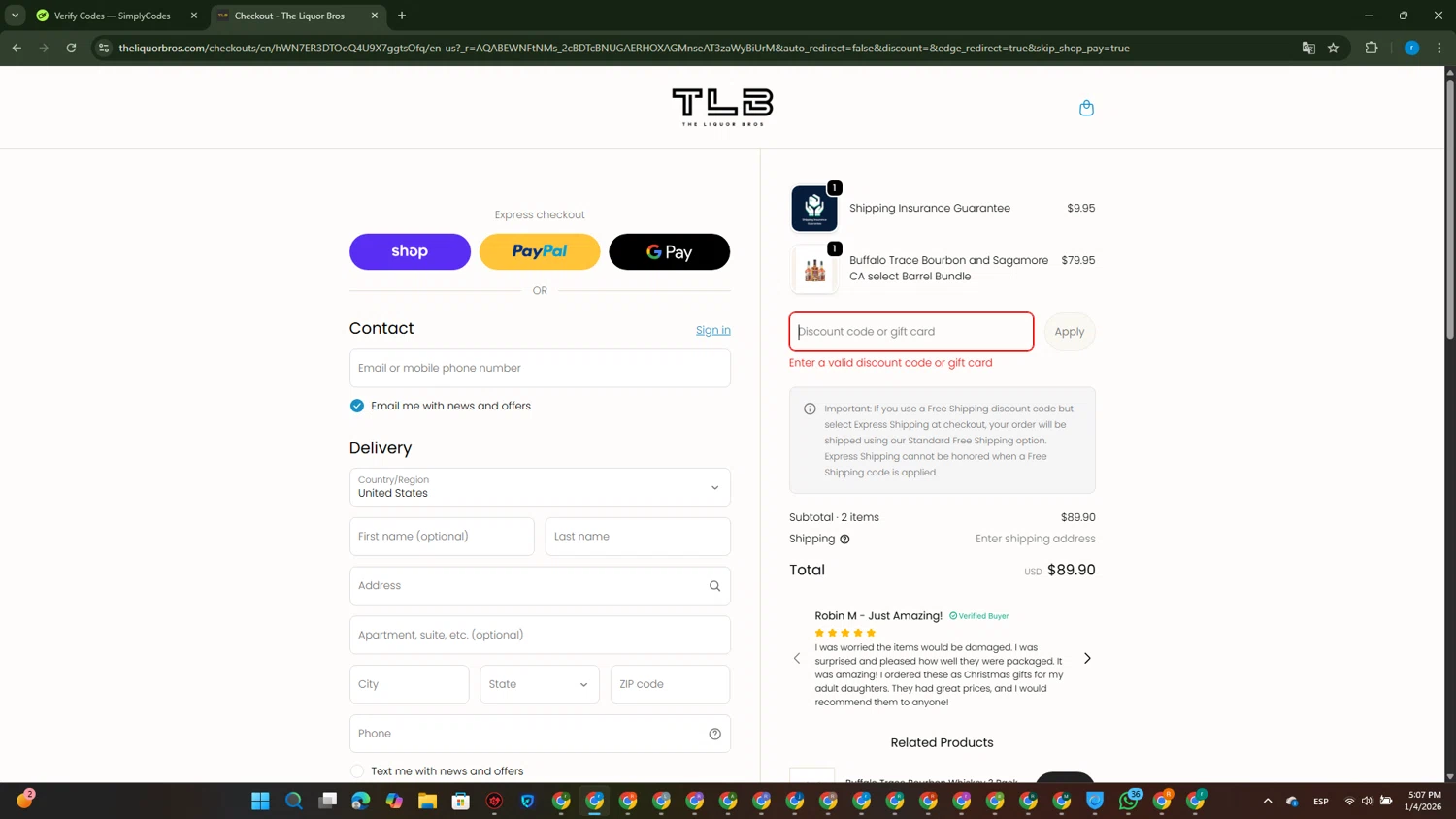This screenshot has height=819, width=1456.
Task: Open the Chrome three-dot menu
Action: point(1439,48)
